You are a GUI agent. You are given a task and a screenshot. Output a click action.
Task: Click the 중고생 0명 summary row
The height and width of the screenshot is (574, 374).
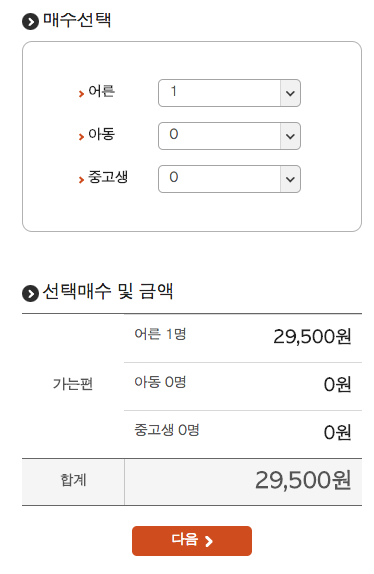click(243, 433)
